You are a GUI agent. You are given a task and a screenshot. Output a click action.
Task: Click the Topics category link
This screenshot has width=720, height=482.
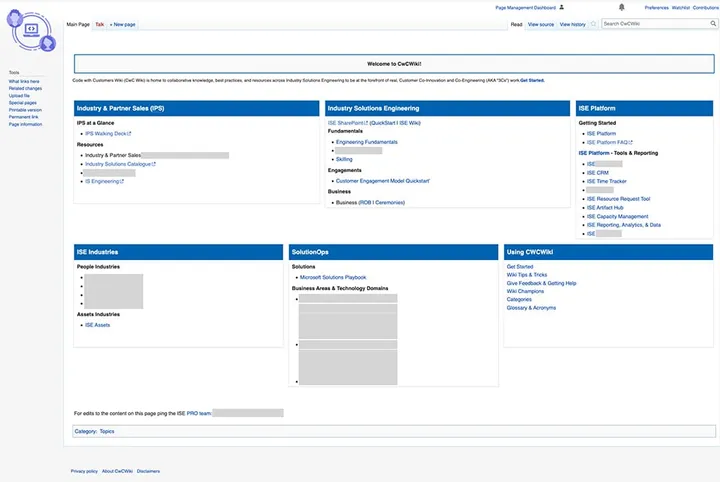click(x=107, y=431)
